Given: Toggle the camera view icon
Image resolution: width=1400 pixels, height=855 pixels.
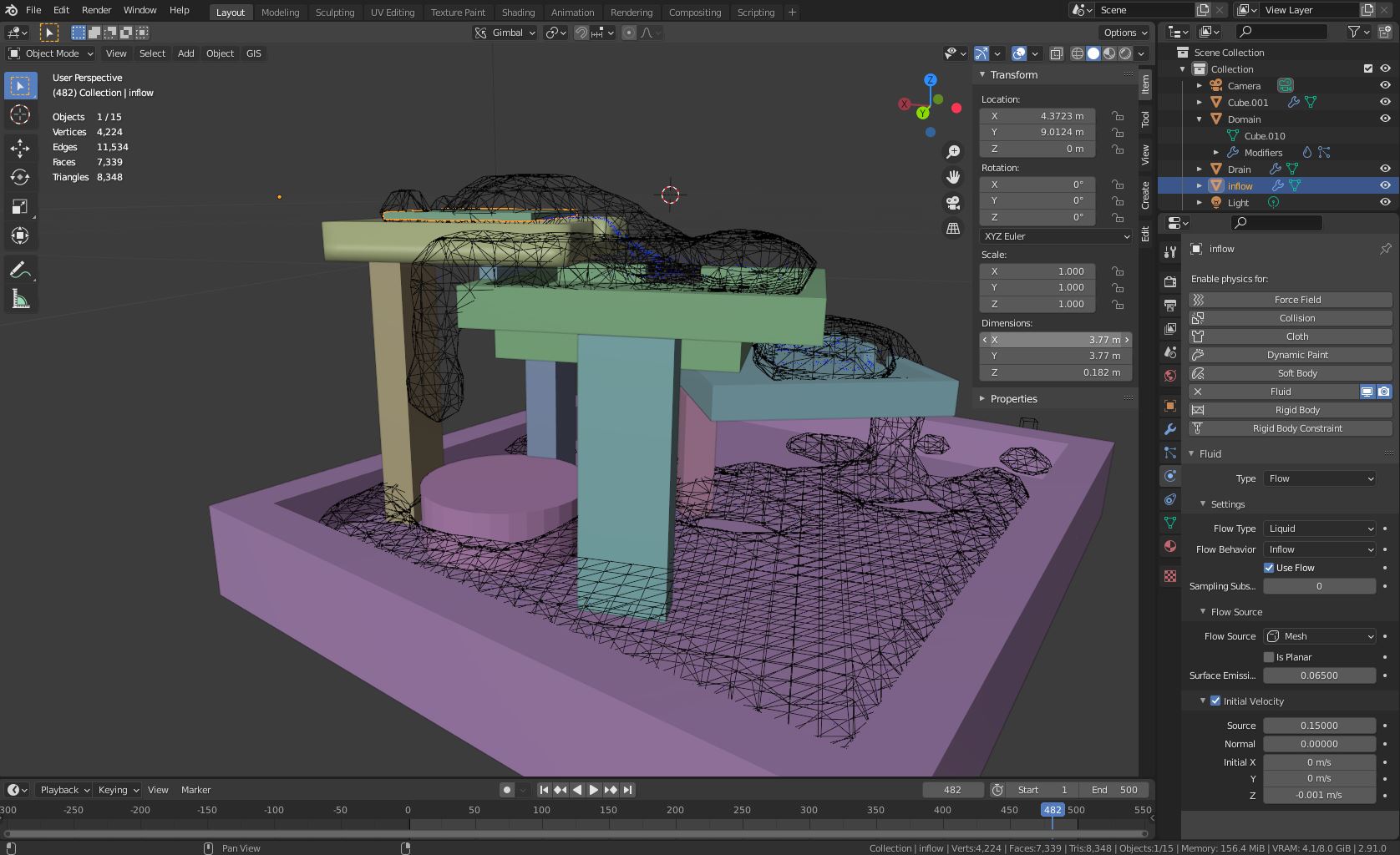Looking at the screenshot, I should tap(953, 203).
